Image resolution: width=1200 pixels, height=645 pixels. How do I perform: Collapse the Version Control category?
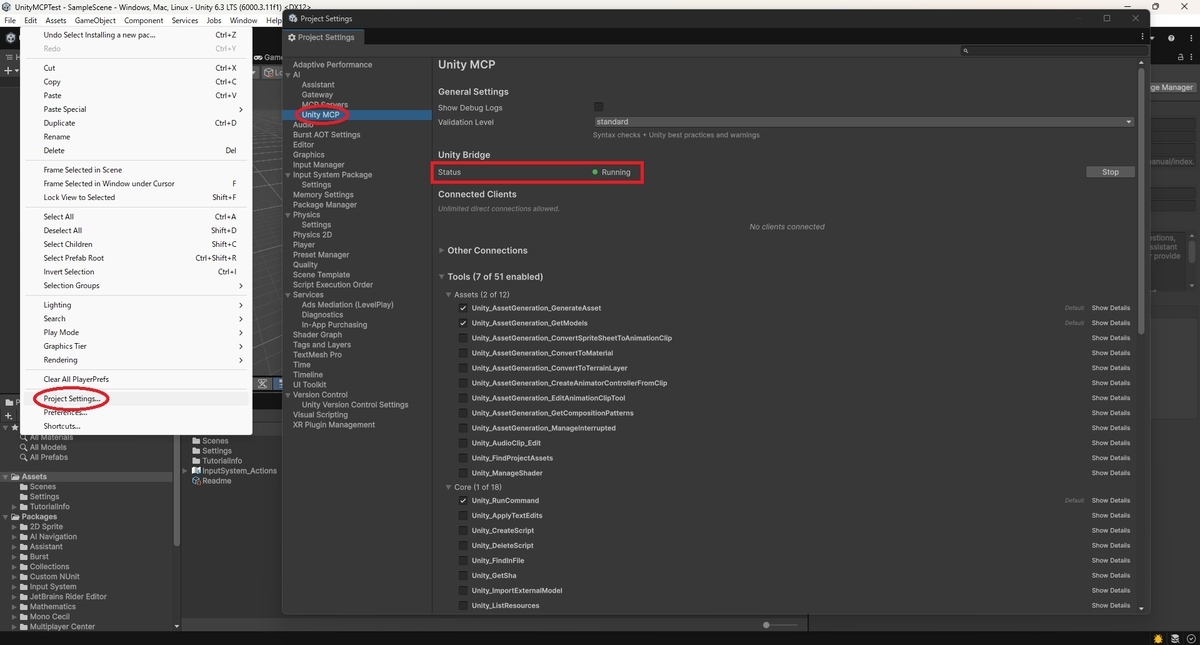pos(288,395)
